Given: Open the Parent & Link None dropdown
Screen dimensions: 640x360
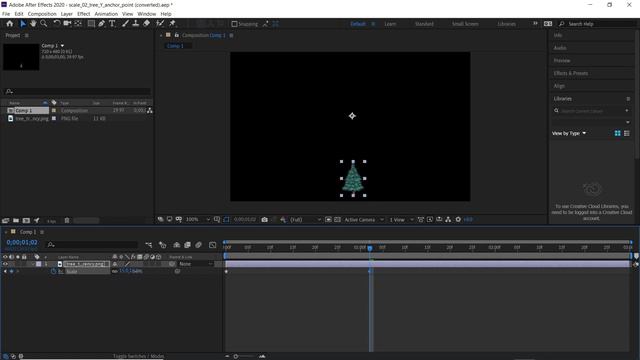Looking at the screenshot, I should (x=195, y=264).
